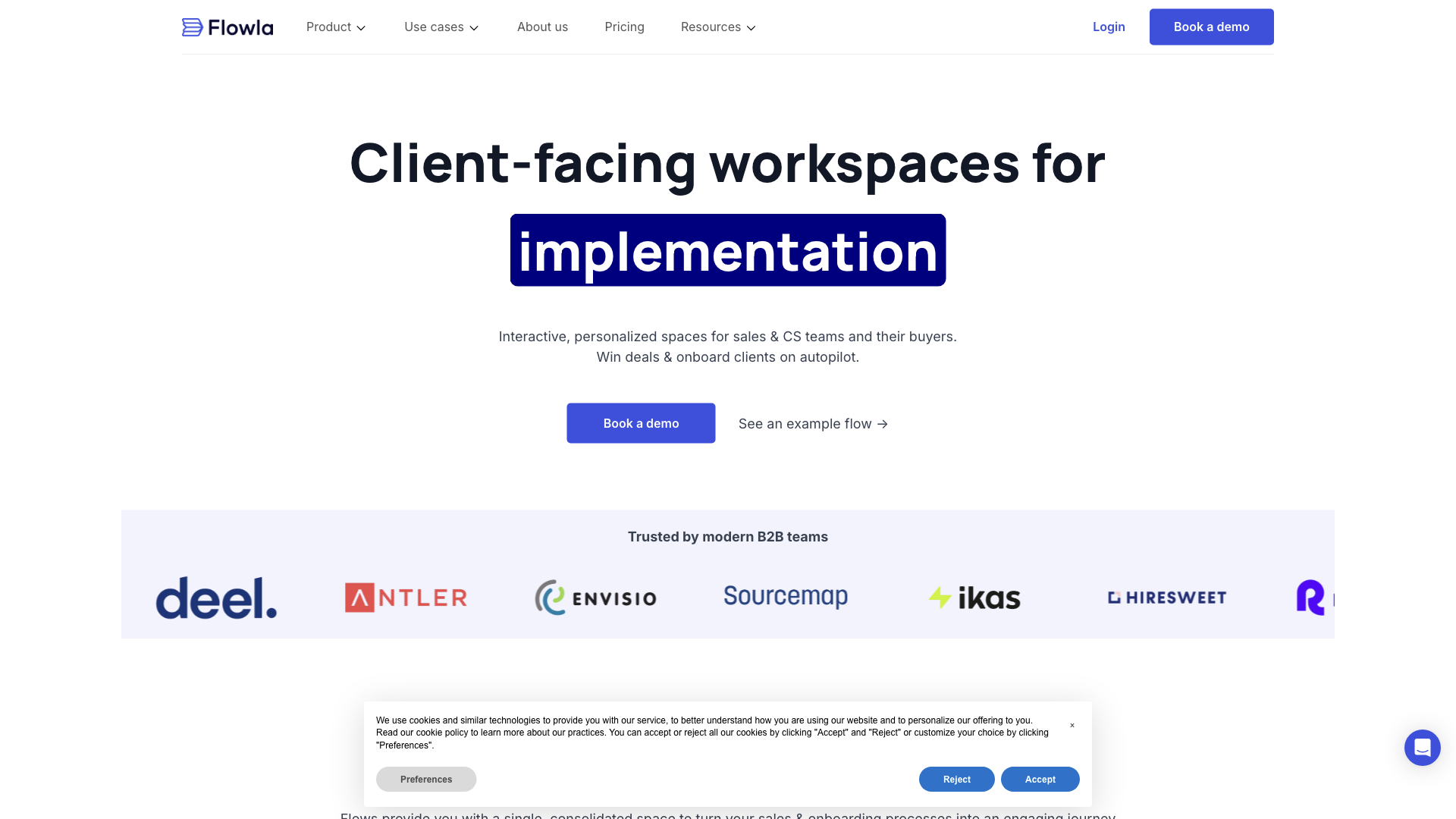Expand the Resources dropdown menu
The height and width of the screenshot is (819, 1456).
click(x=717, y=27)
